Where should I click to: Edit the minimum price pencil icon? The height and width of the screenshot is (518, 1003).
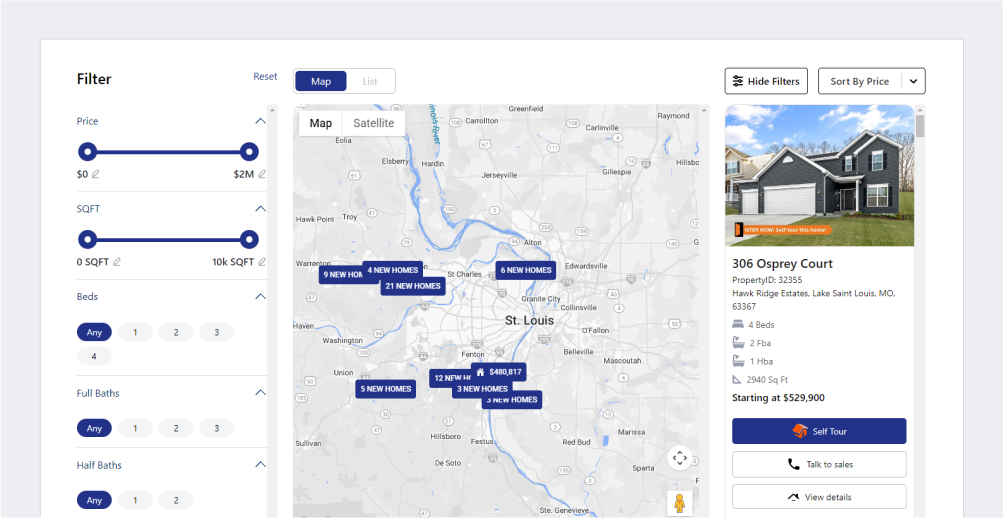(x=95, y=174)
